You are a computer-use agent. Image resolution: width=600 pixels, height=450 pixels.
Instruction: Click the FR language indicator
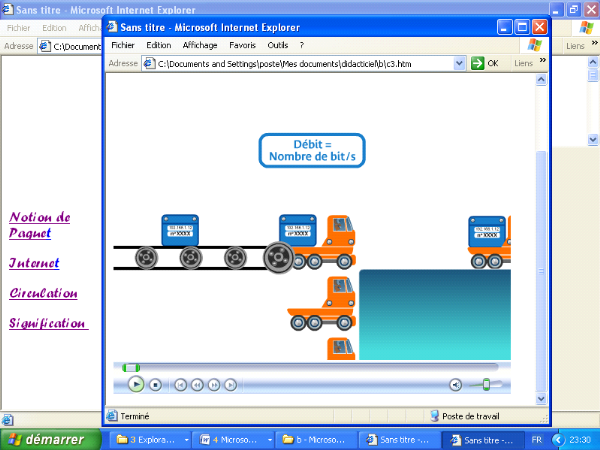(x=536, y=440)
